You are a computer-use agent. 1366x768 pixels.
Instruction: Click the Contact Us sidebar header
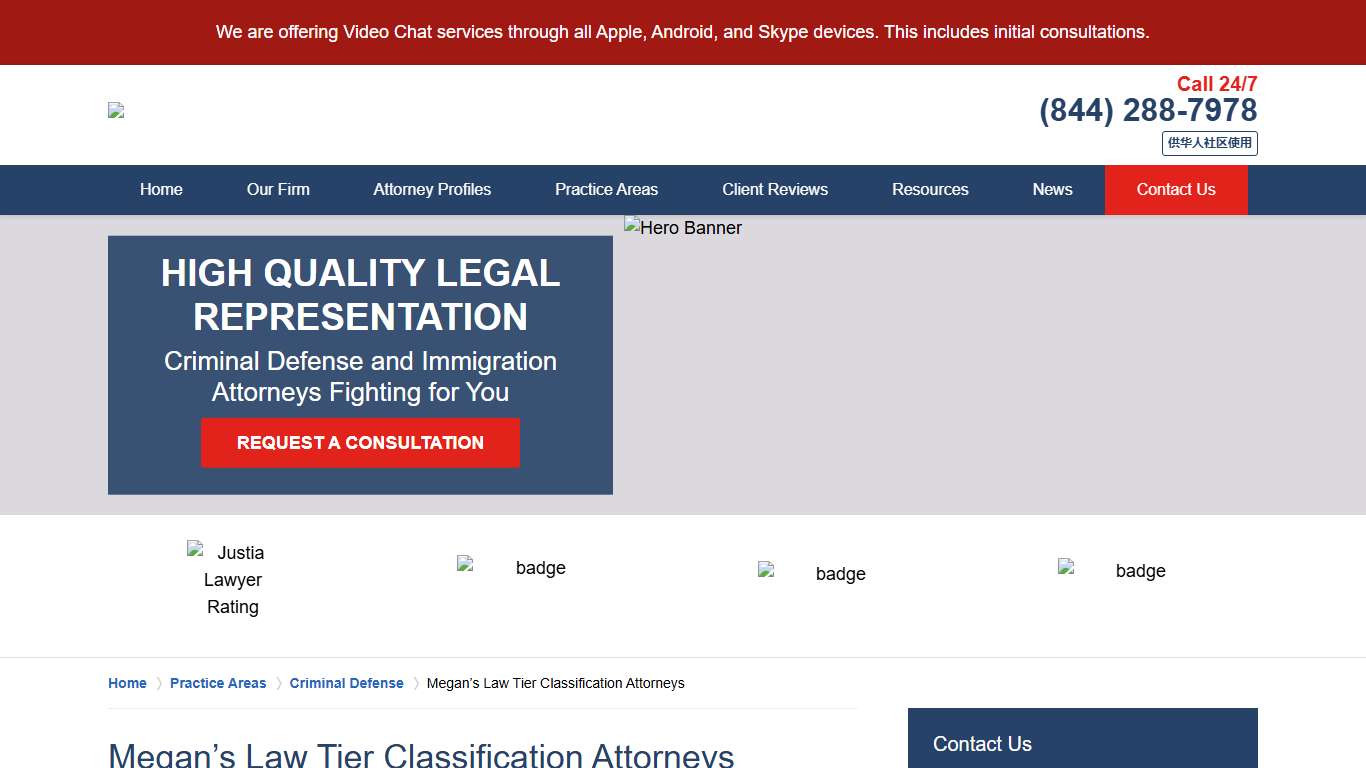(x=982, y=744)
